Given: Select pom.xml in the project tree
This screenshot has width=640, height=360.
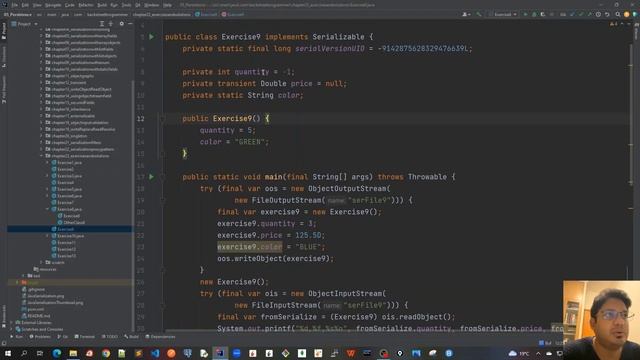Looking at the screenshot, I should tap(36, 309).
